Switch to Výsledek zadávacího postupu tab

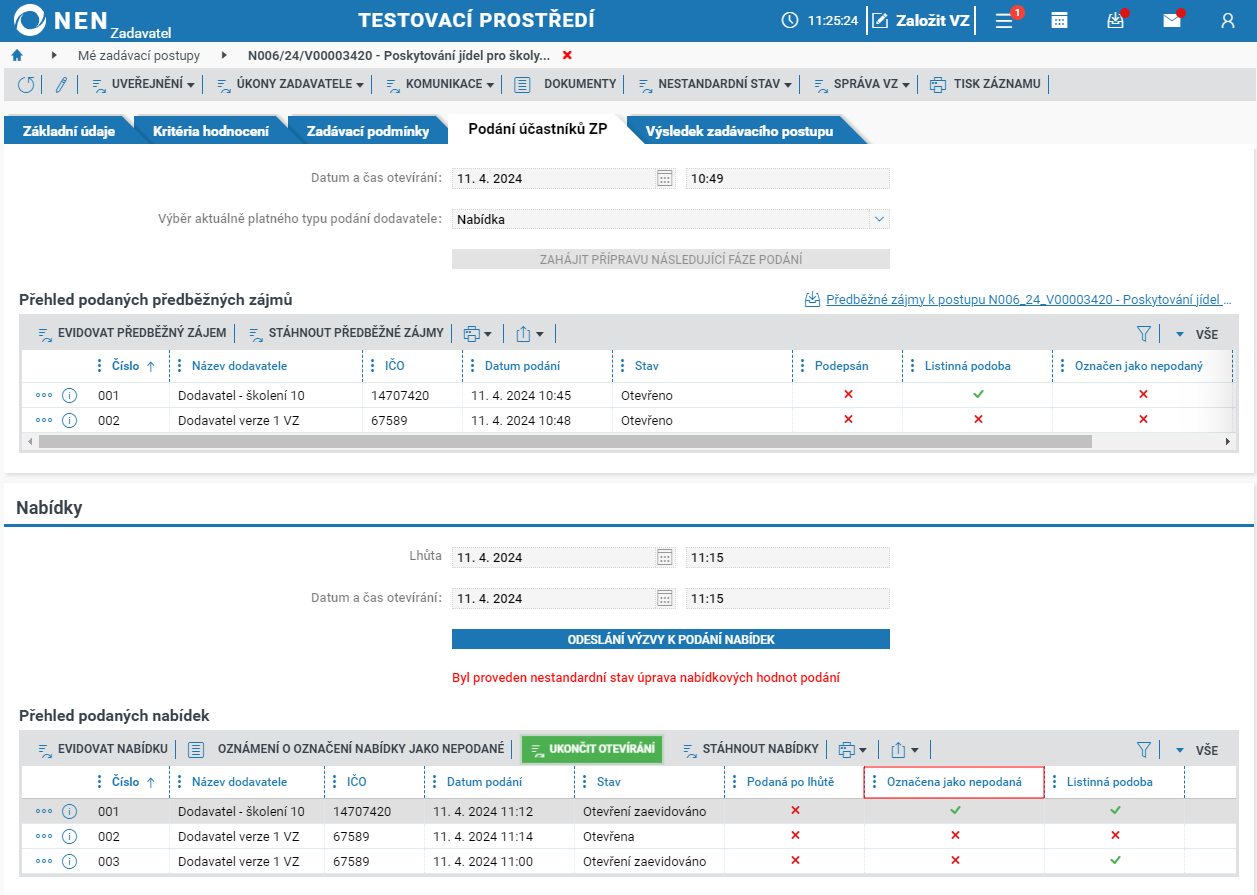739,131
